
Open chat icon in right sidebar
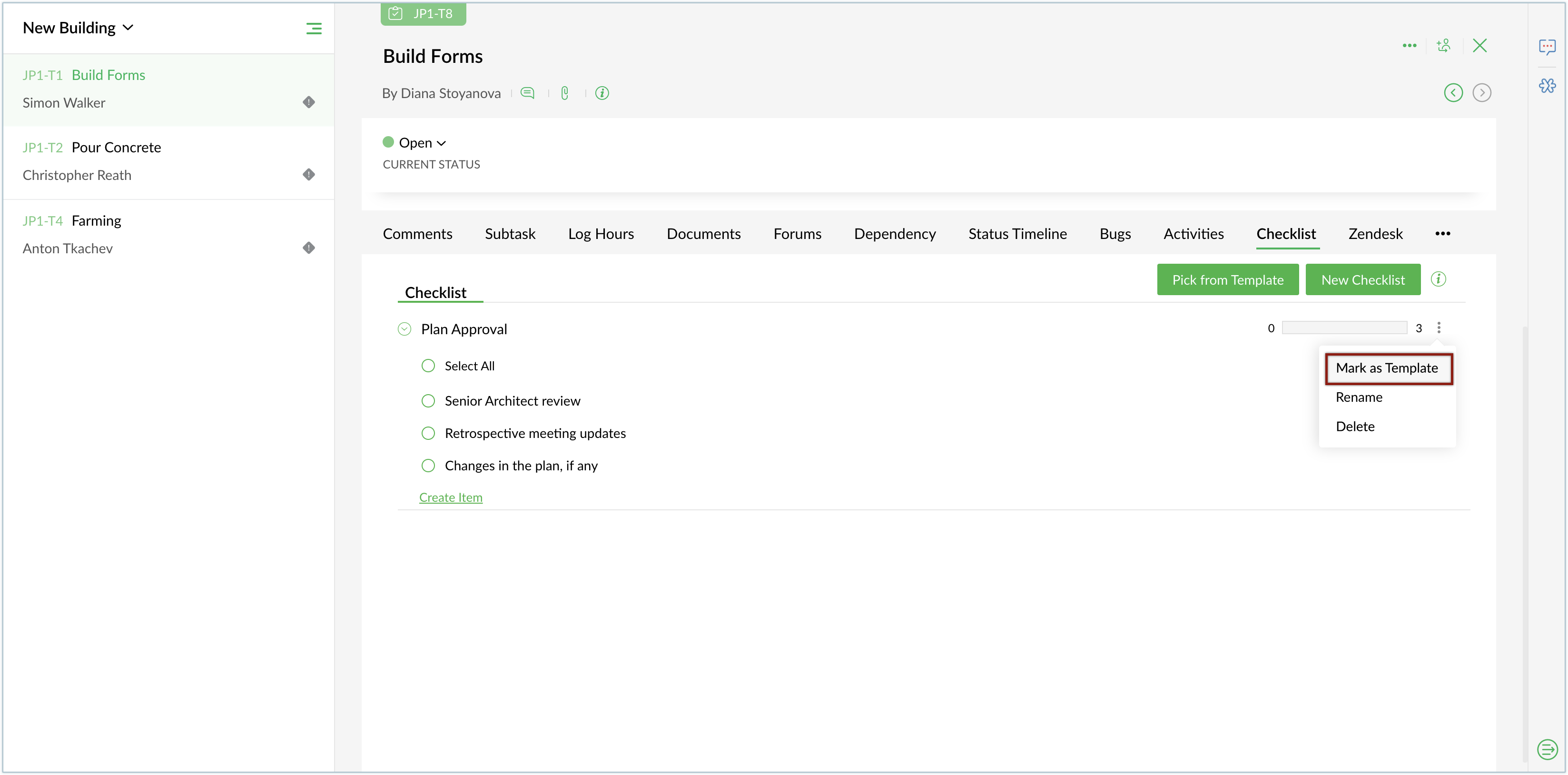[1548, 47]
